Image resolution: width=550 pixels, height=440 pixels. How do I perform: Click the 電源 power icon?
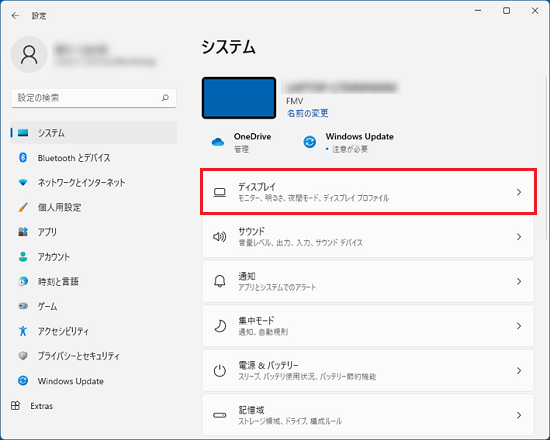tap(220, 371)
